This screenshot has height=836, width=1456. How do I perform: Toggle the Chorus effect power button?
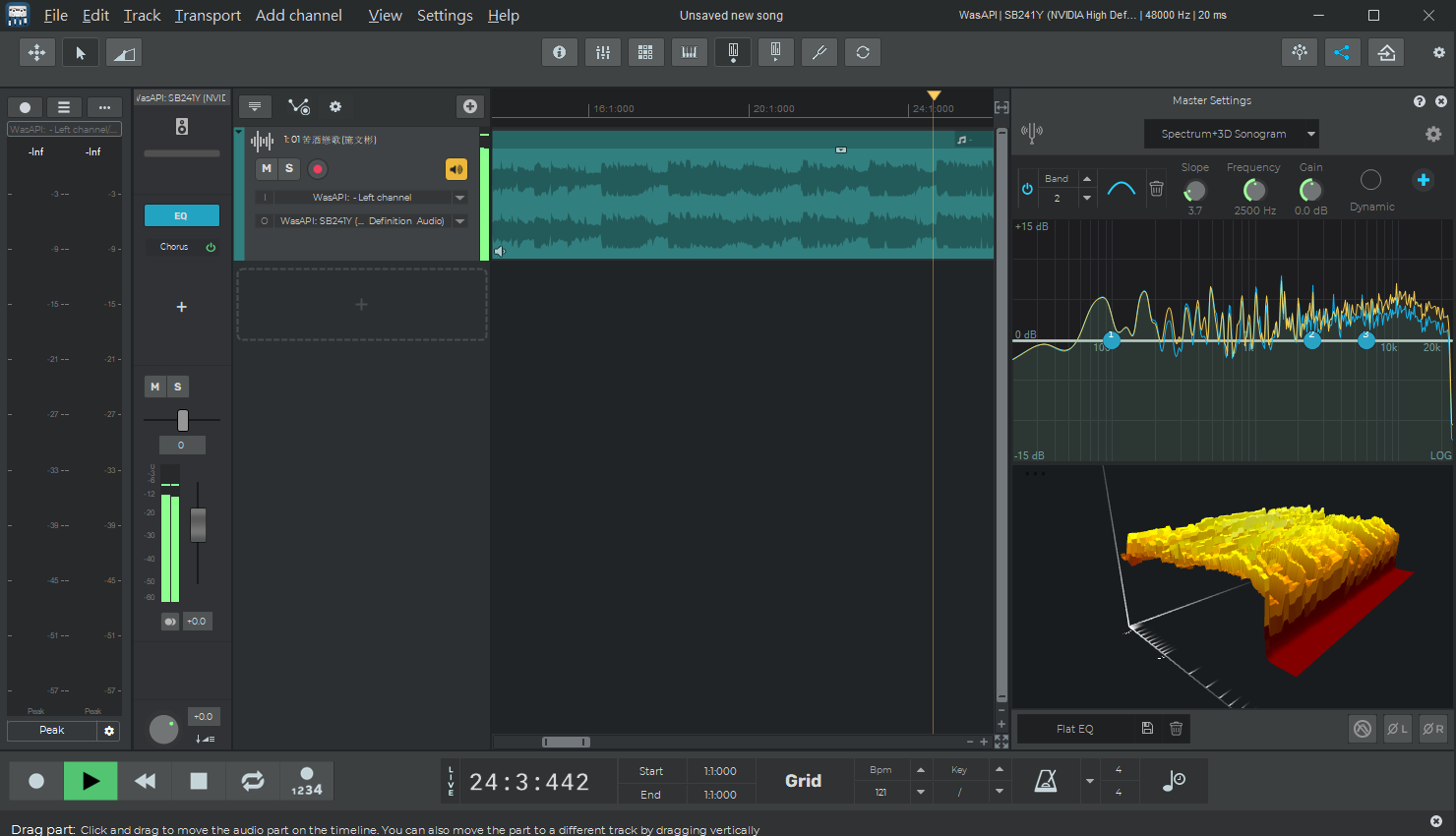[211, 247]
